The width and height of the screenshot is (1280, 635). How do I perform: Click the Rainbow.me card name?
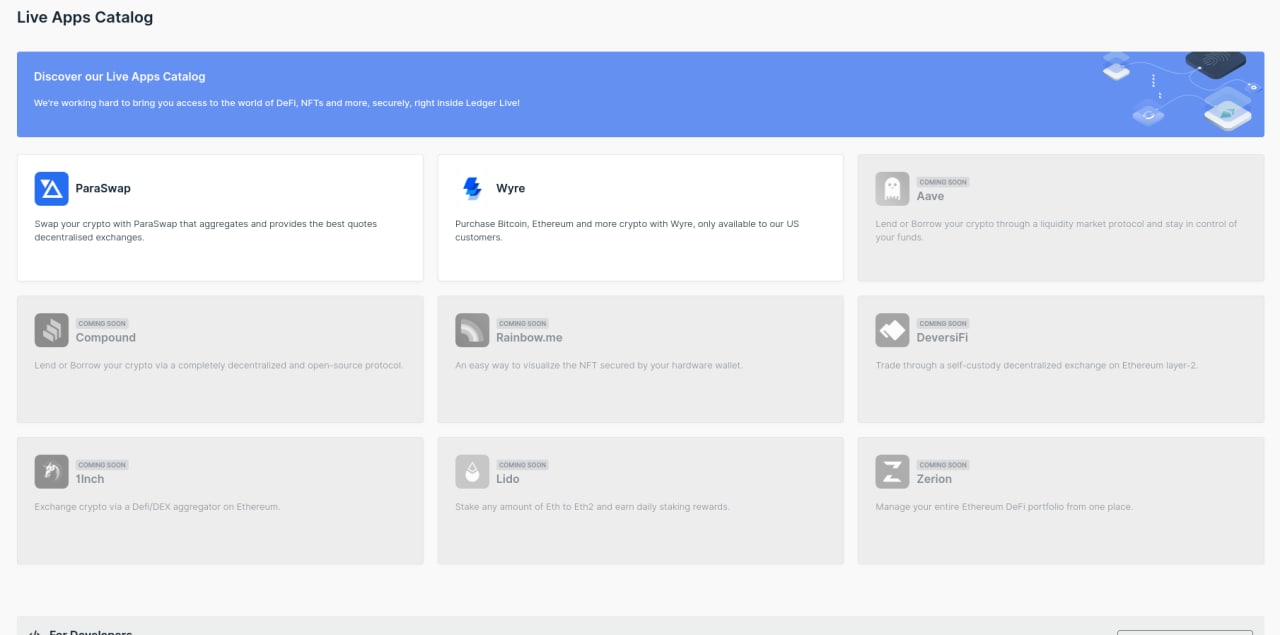(x=529, y=338)
